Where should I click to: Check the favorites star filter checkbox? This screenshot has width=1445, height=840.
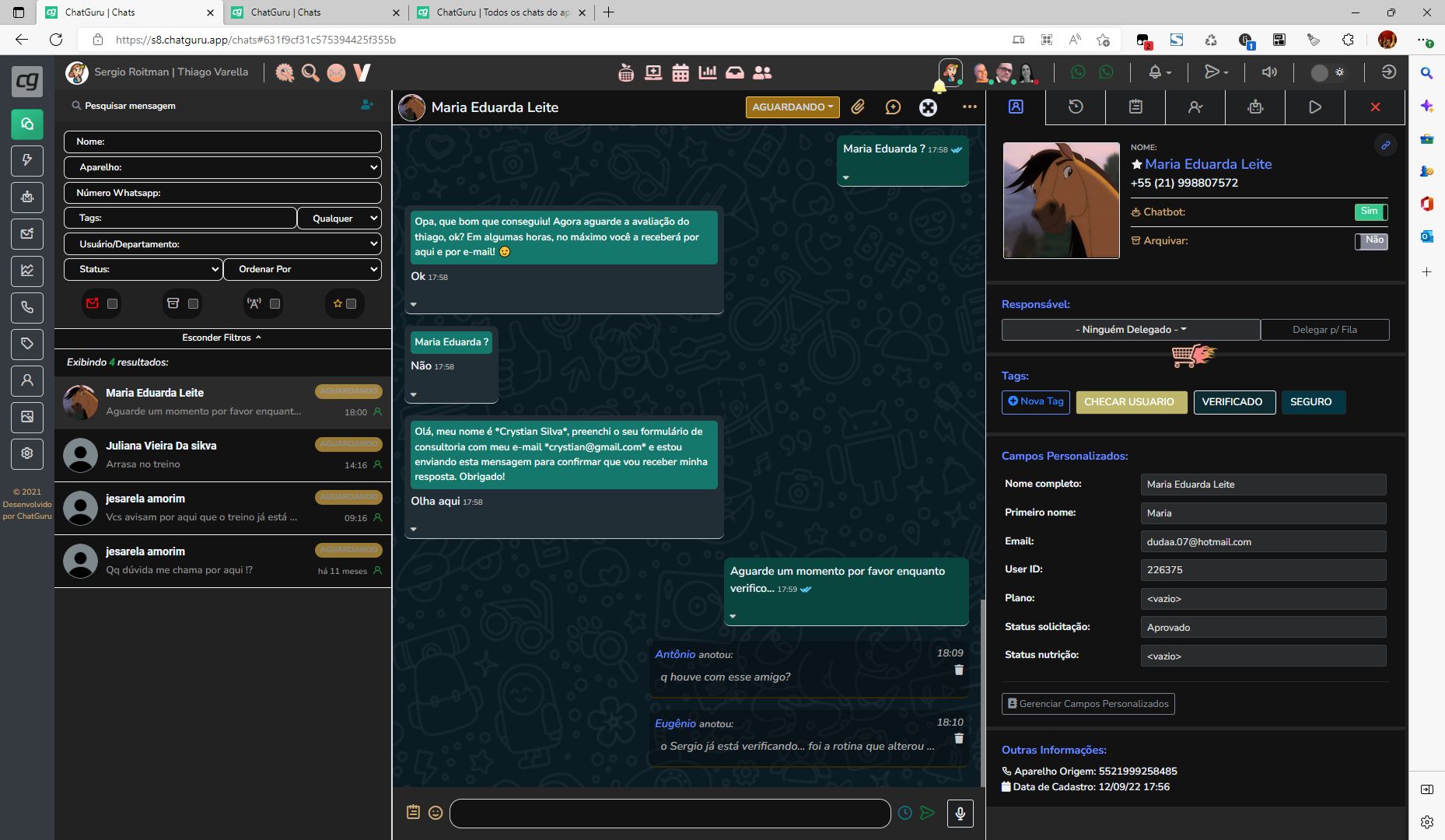click(x=351, y=304)
